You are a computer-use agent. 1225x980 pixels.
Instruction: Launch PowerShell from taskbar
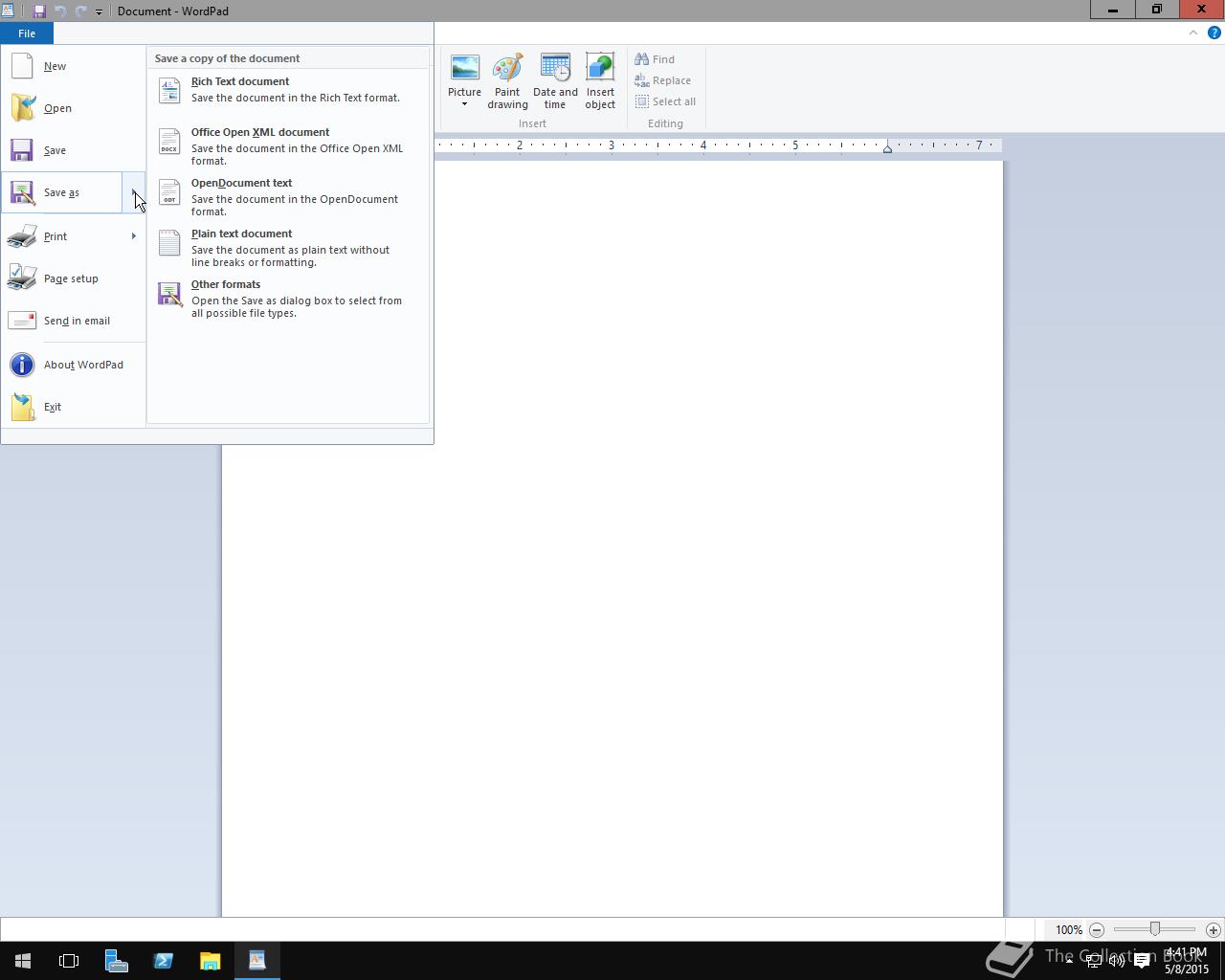(164, 960)
